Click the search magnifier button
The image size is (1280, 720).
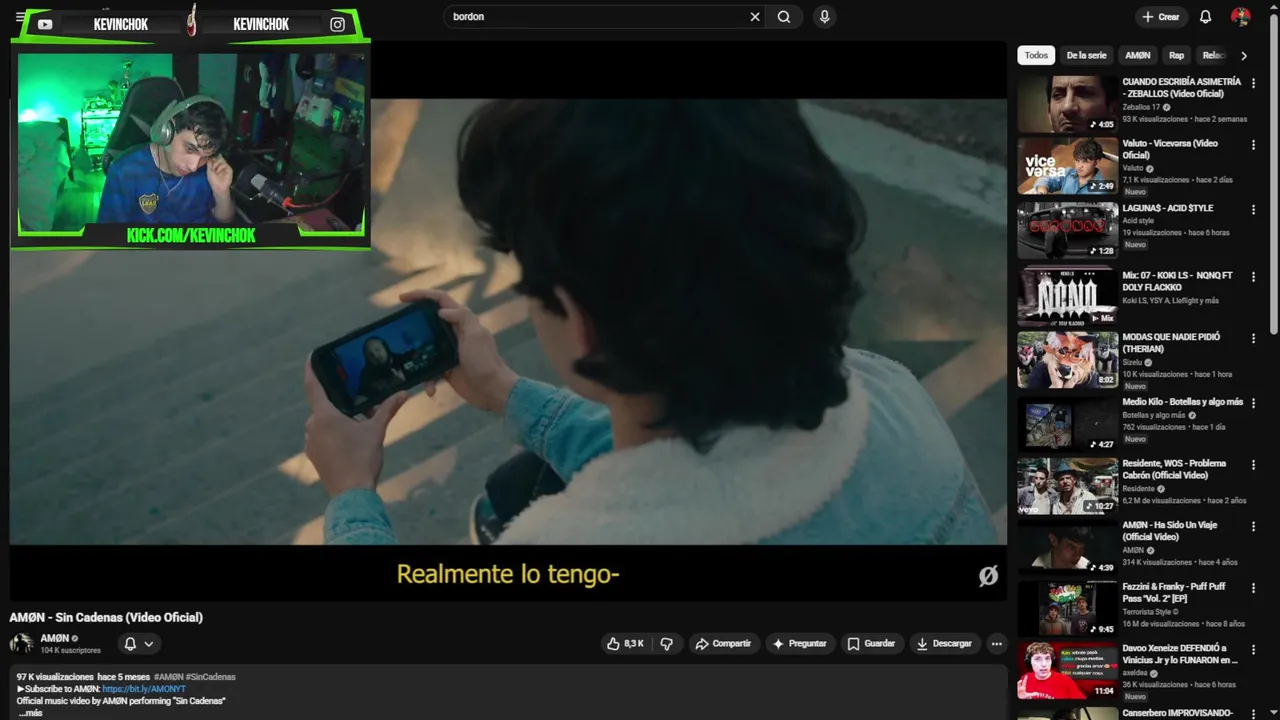(x=784, y=16)
